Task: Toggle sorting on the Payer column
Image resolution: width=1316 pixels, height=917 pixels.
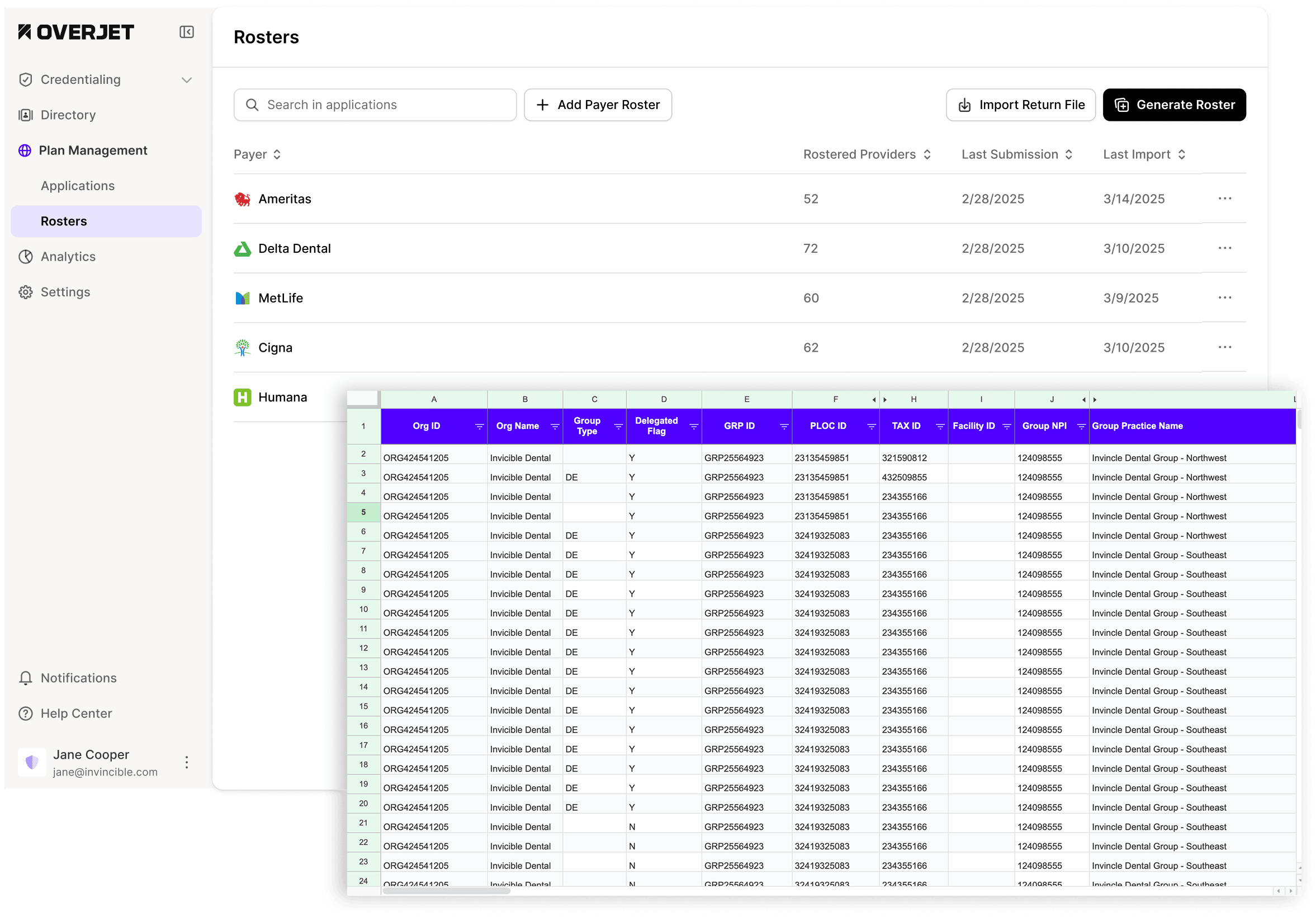Action: click(277, 155)
